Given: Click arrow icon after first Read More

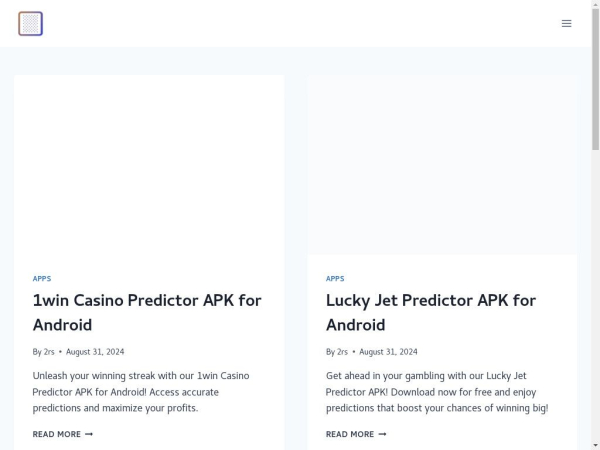Looking at the screenshot, I should coord(89,434).
